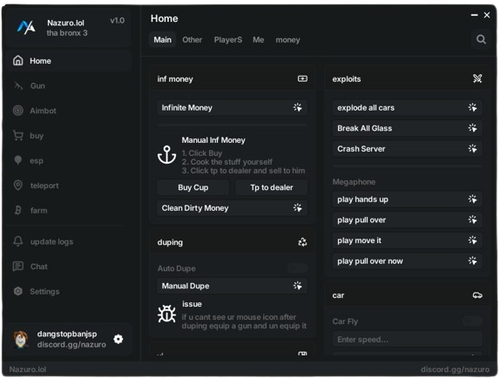Run the play pull over now button

click(407, 261)
